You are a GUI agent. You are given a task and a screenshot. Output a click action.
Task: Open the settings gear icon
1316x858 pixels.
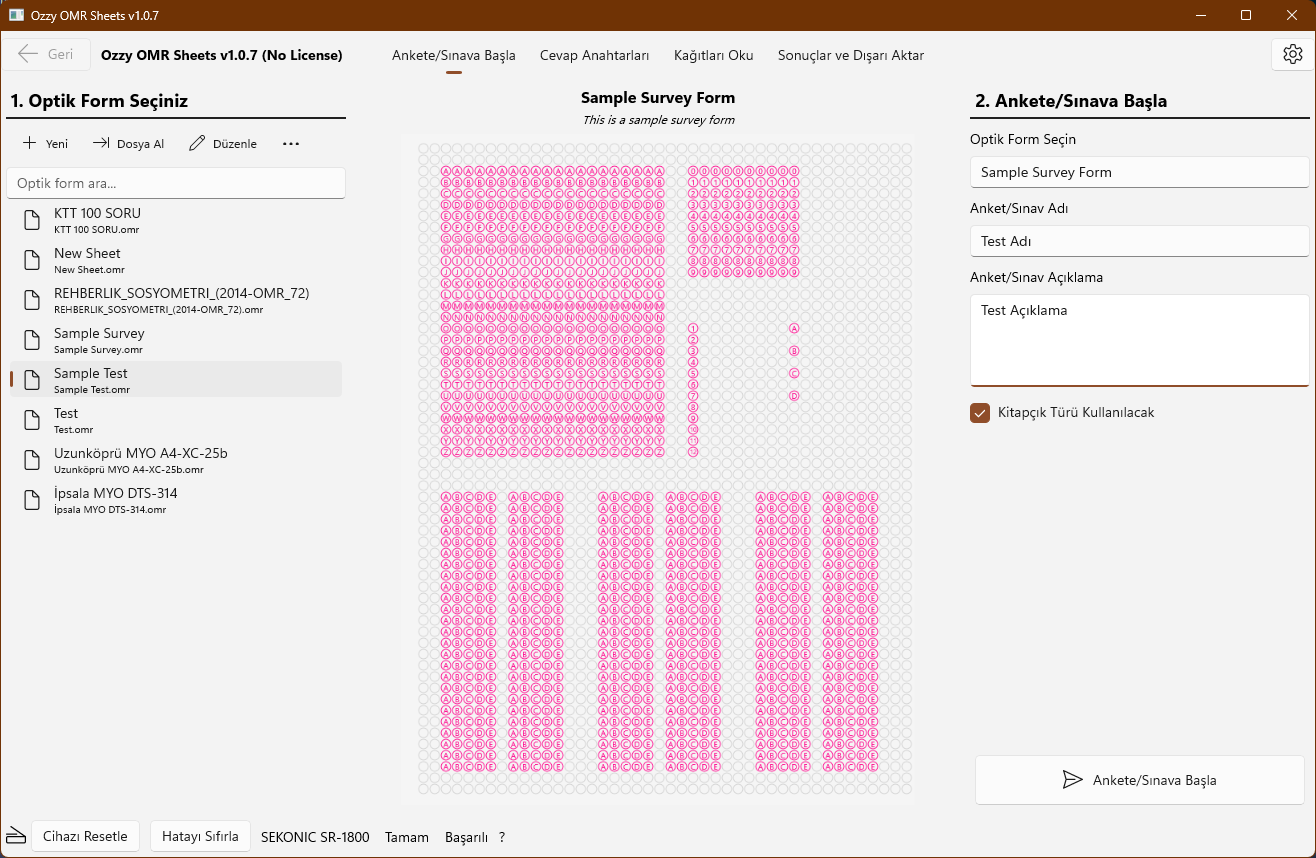click(x=1292, y=55)
